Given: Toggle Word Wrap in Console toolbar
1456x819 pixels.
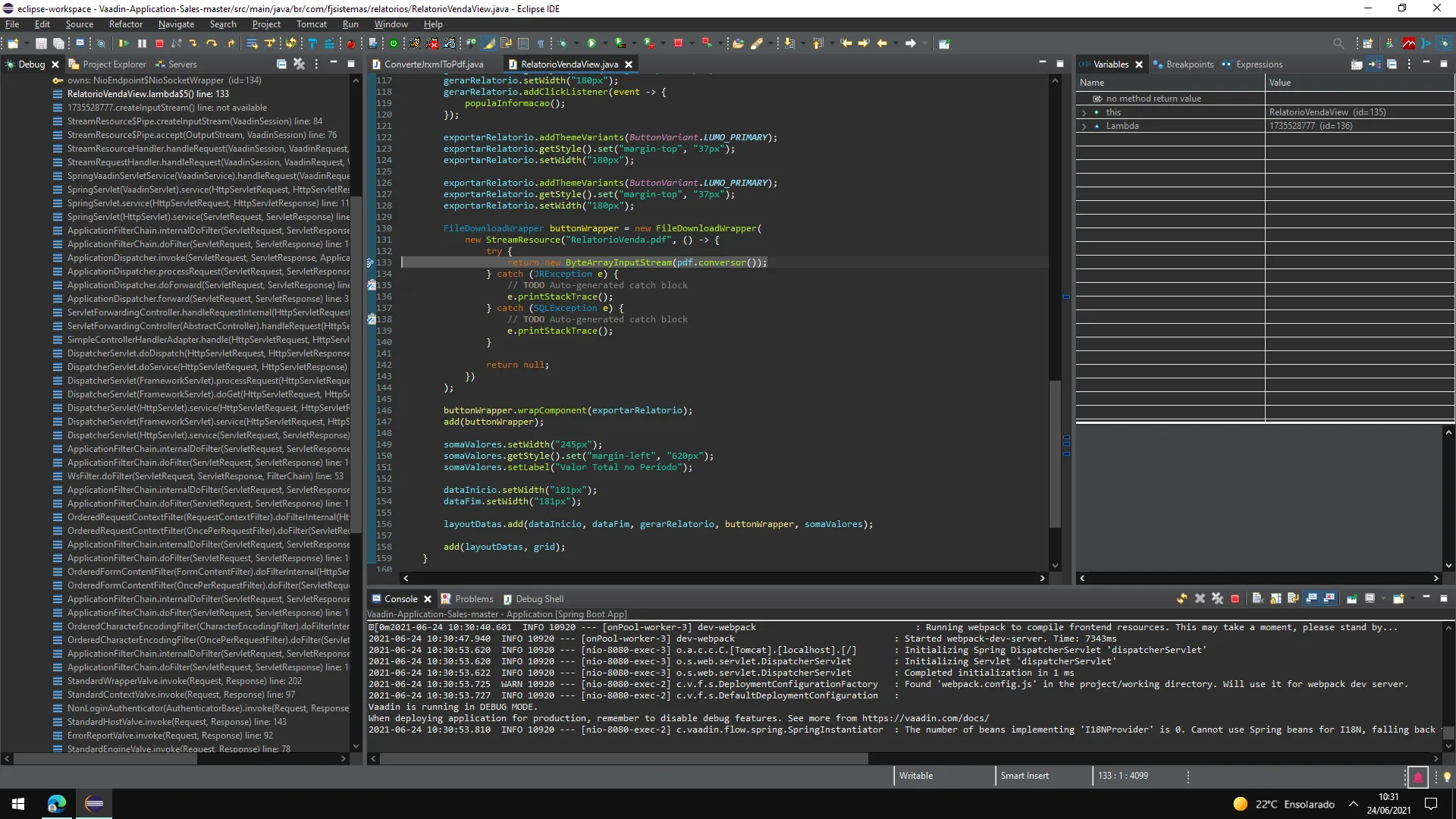Looking at the screenshot, I should pyautogui.click(x=1294, y=599).
